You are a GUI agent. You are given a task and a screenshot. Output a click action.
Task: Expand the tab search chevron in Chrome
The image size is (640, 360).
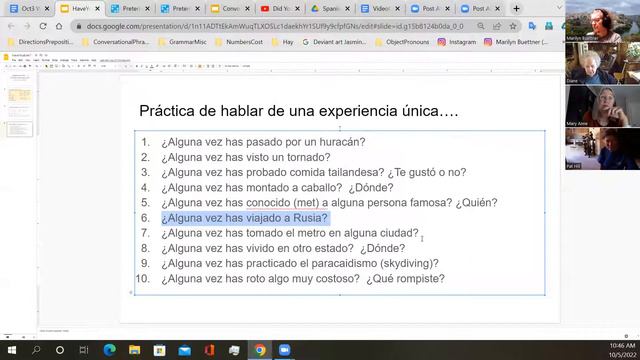560,8
